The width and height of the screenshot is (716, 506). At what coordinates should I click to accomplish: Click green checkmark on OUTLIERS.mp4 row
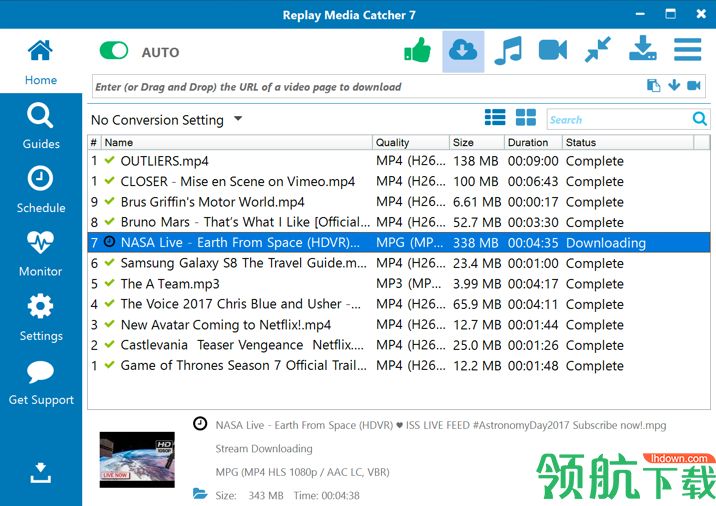[109, 160]
